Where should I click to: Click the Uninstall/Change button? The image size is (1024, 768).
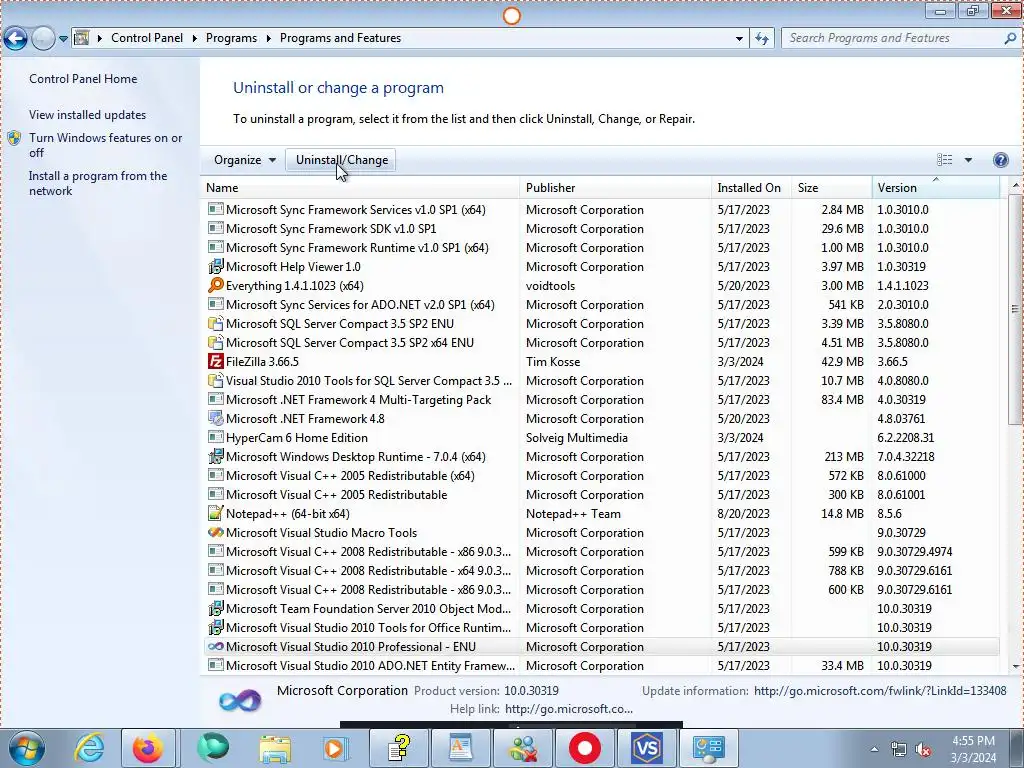pos(342,160)
